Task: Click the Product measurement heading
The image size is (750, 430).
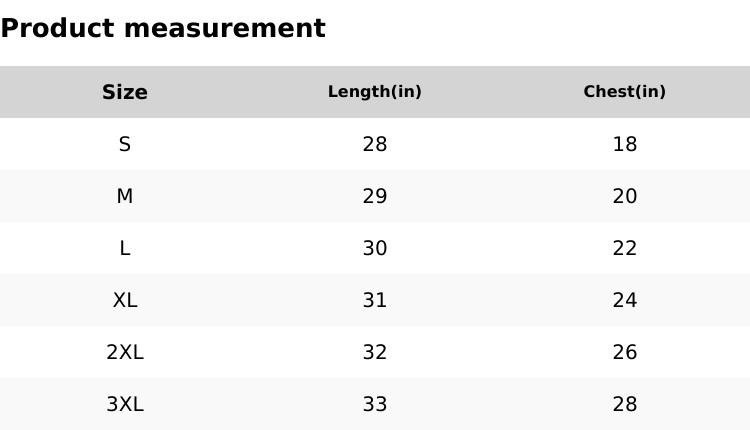Action: click(x=163, y=28)
